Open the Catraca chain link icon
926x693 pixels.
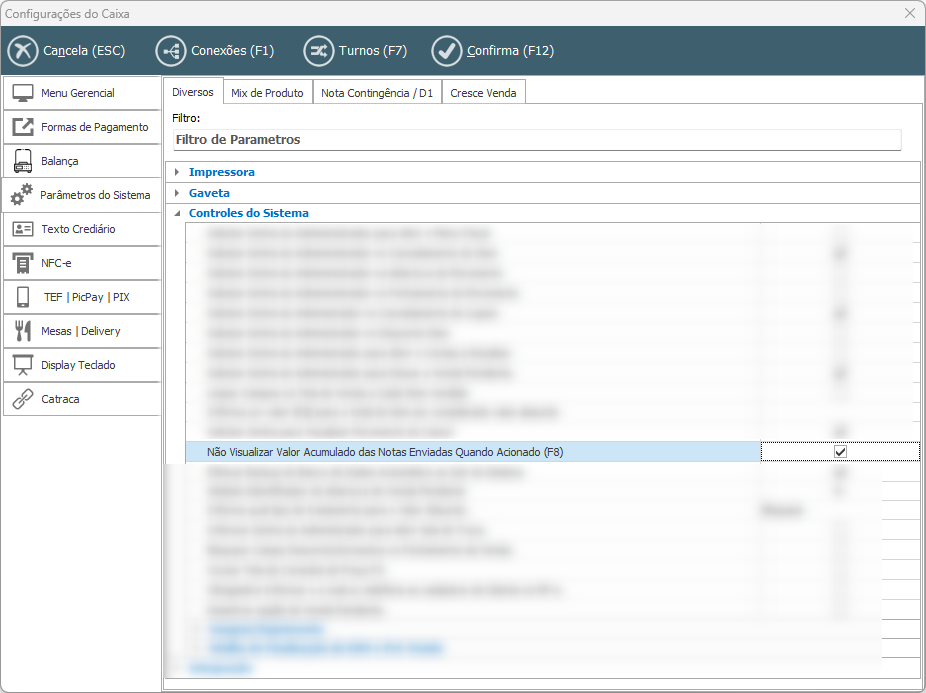23,399
